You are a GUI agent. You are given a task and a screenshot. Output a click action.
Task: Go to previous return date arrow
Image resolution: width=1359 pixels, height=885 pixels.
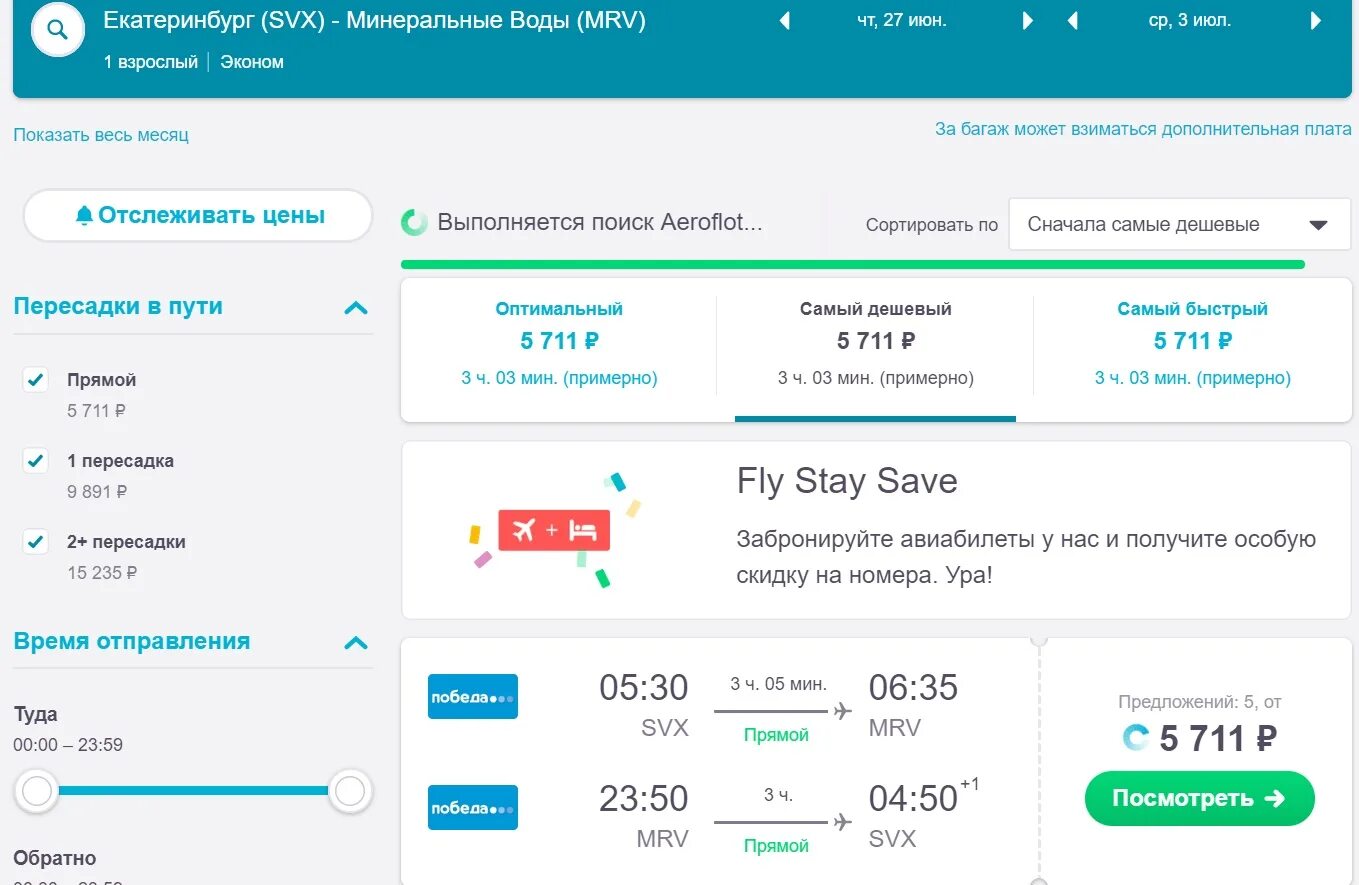tap(1073, 20)
